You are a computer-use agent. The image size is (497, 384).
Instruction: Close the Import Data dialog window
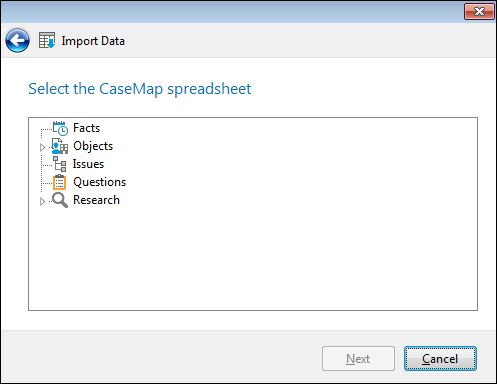(479, 12)
